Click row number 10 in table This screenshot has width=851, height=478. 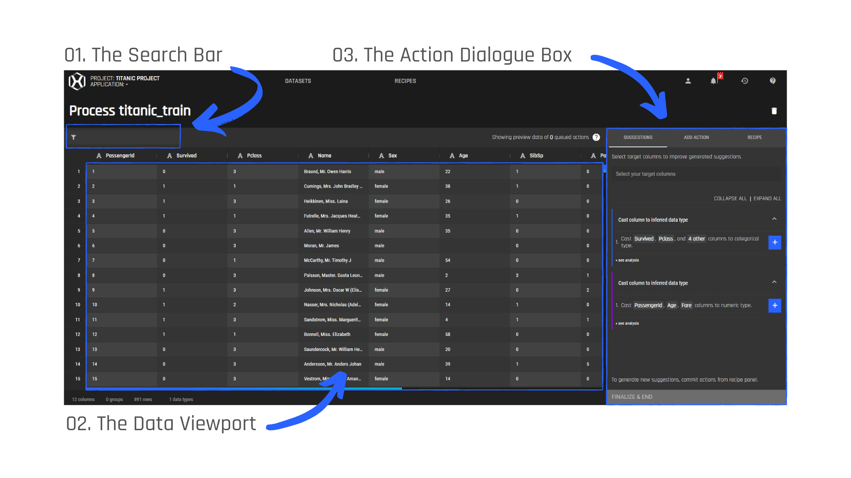tap(78, 305)
